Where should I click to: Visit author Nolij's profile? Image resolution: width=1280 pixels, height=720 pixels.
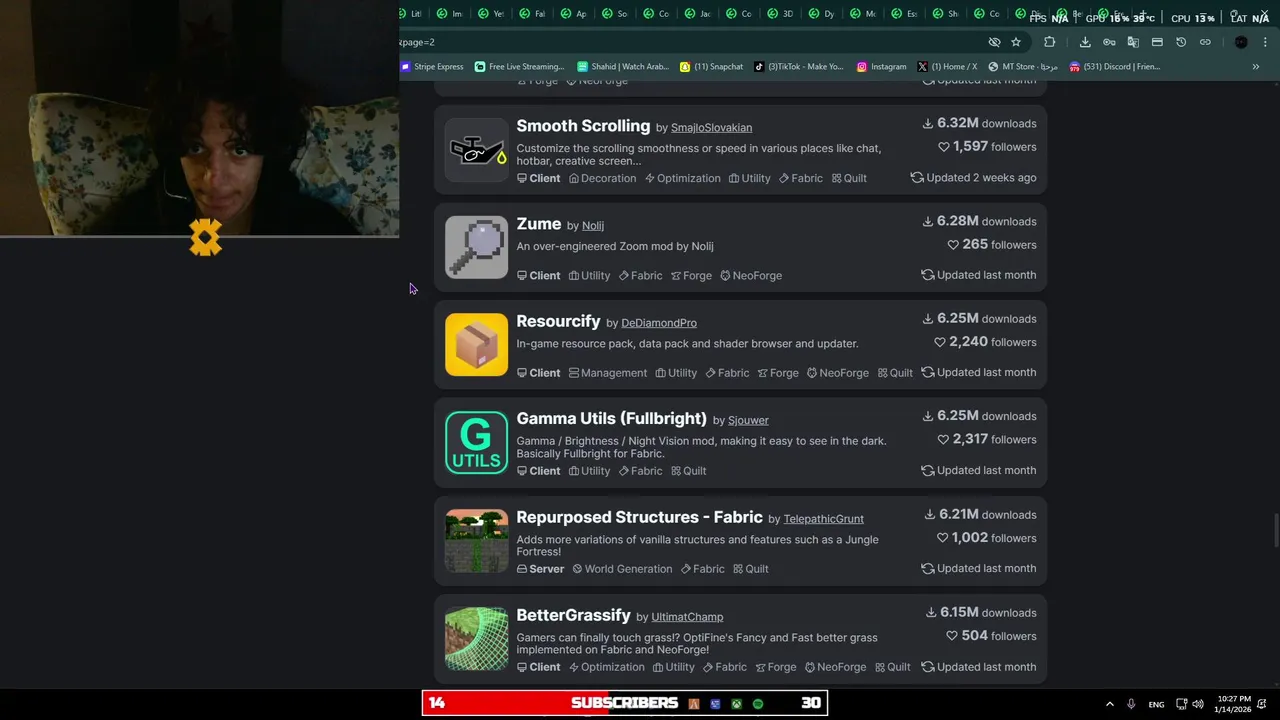(x=593, y=226)
